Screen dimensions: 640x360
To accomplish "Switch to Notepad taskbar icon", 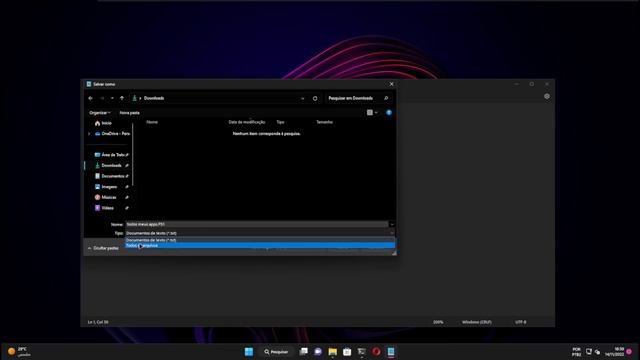I will 391,352.
